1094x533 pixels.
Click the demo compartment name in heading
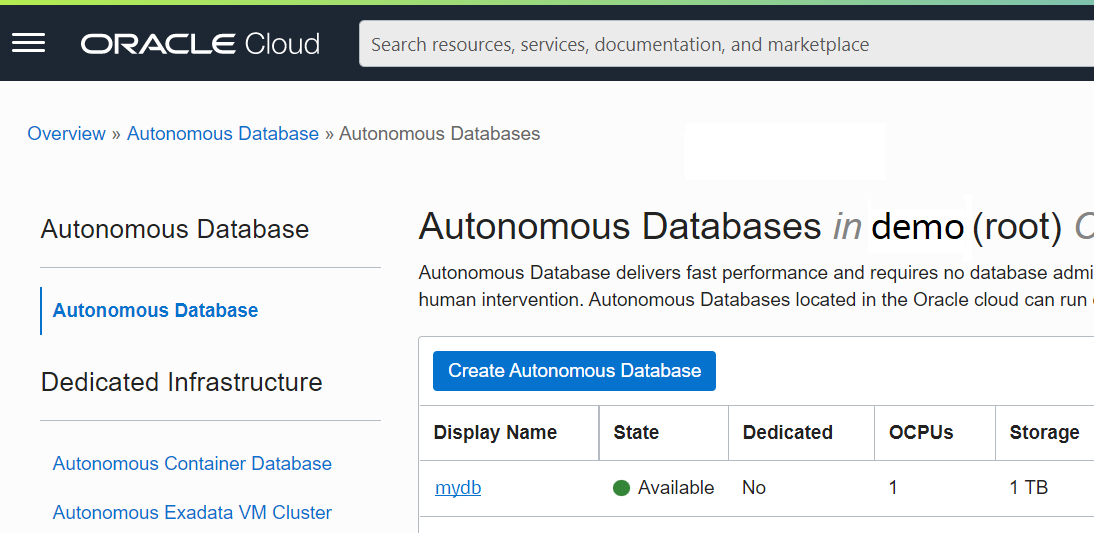coord(917,227)
